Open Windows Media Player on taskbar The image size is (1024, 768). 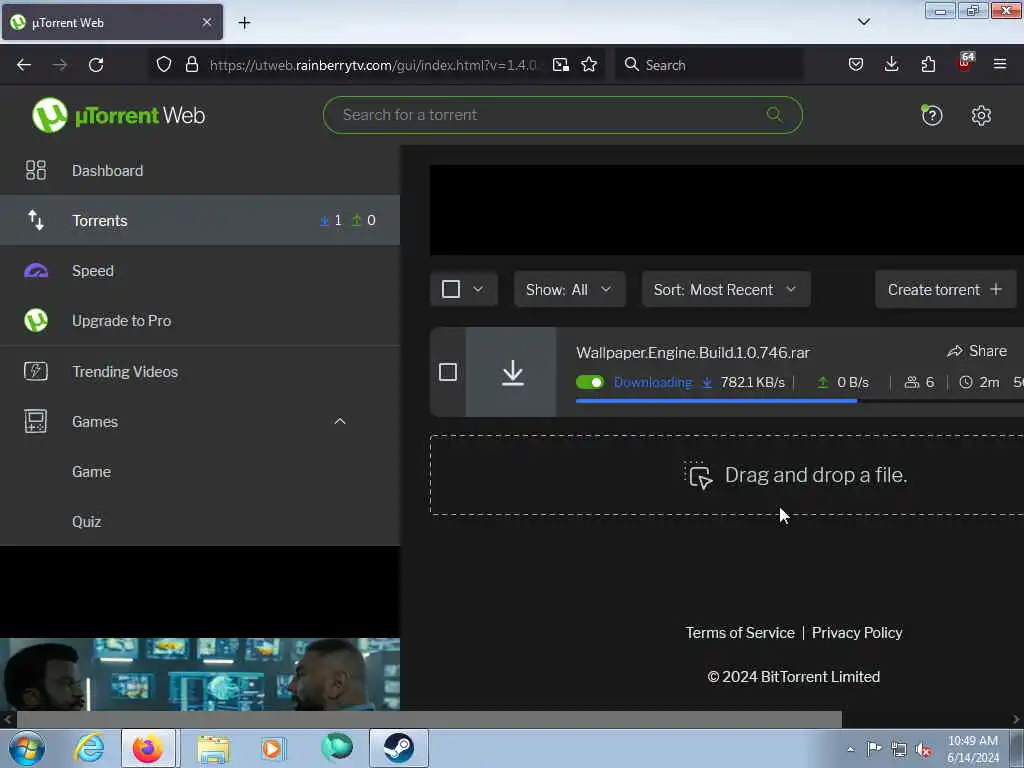272,748
